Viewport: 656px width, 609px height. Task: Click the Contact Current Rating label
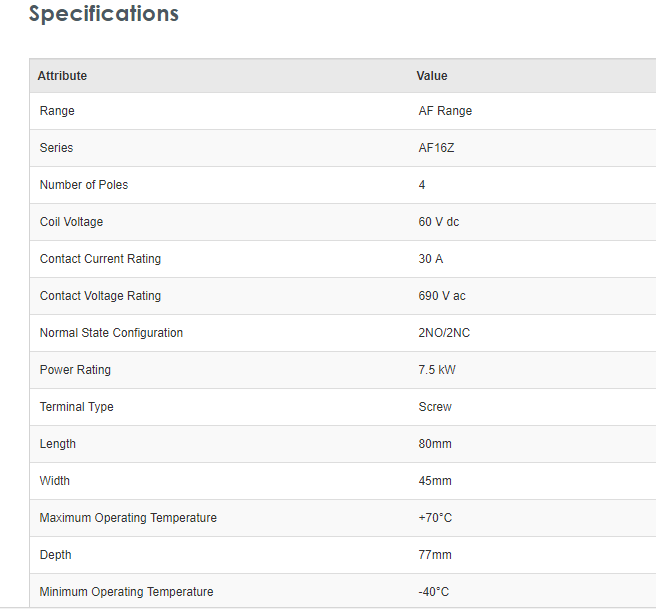pos(100,259)
